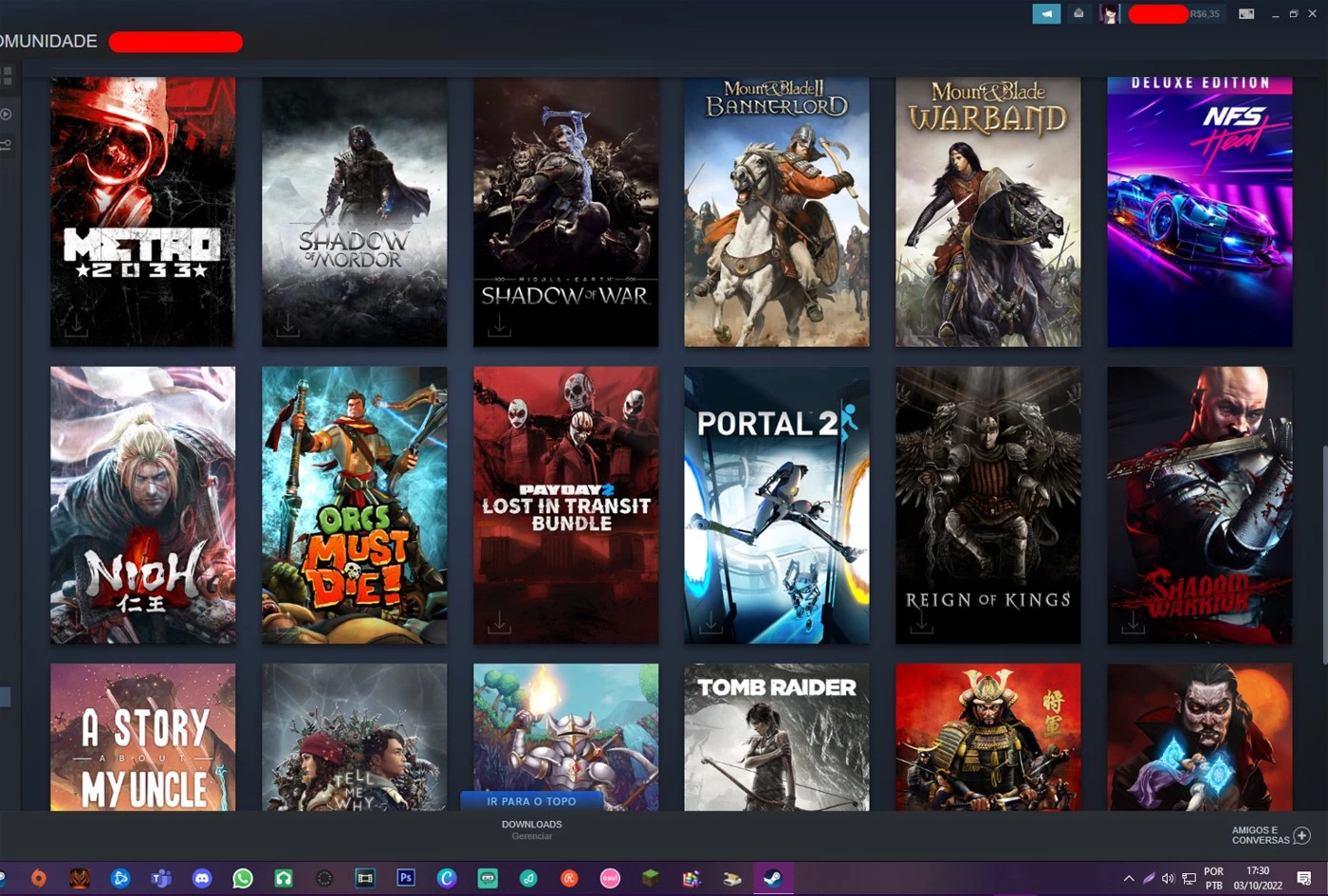
Task: Open the Tomb Raider cover
Action: (x=777, y=737)
